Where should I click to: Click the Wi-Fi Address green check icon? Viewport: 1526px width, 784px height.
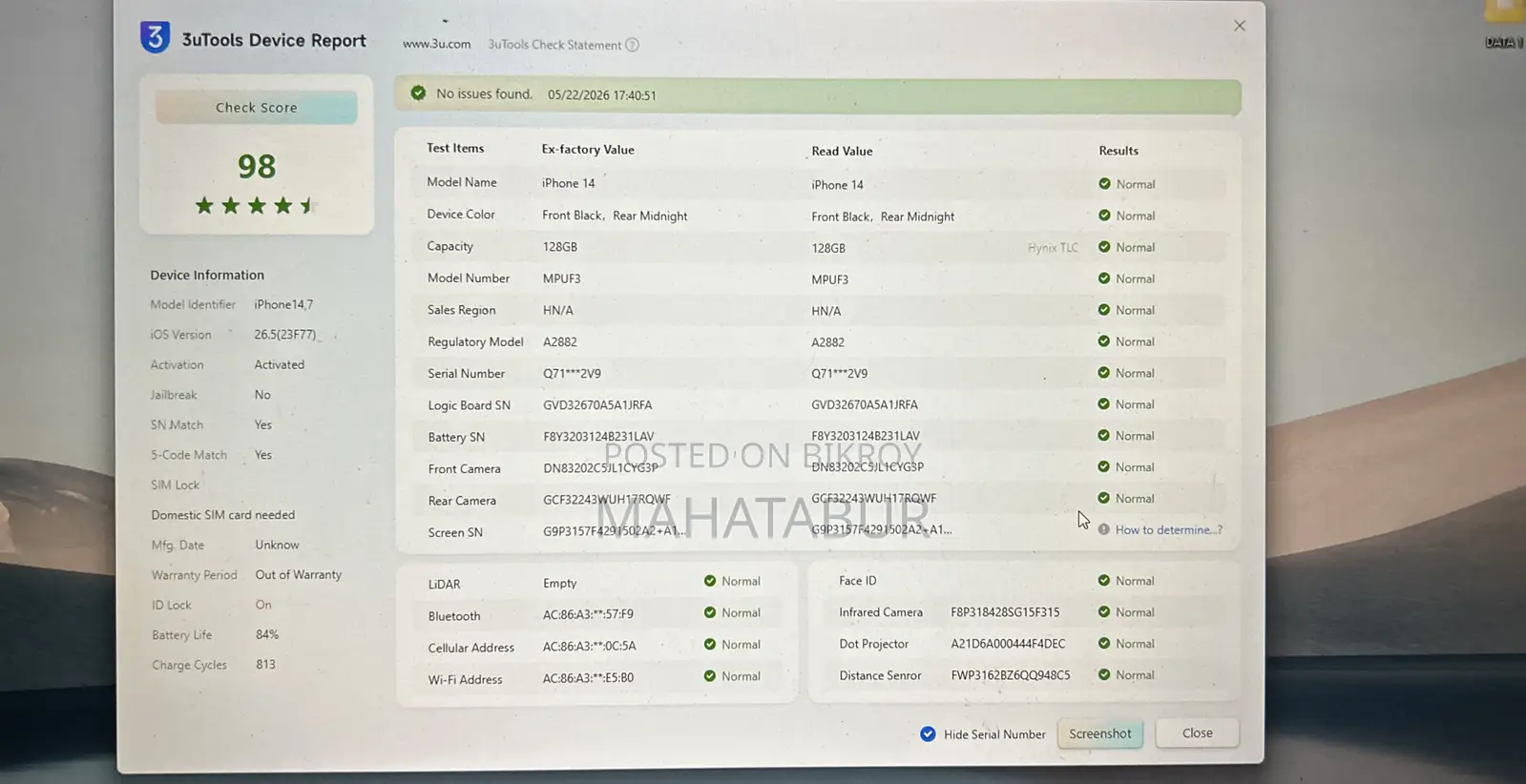pyautogui.click(x=710, y=676)
